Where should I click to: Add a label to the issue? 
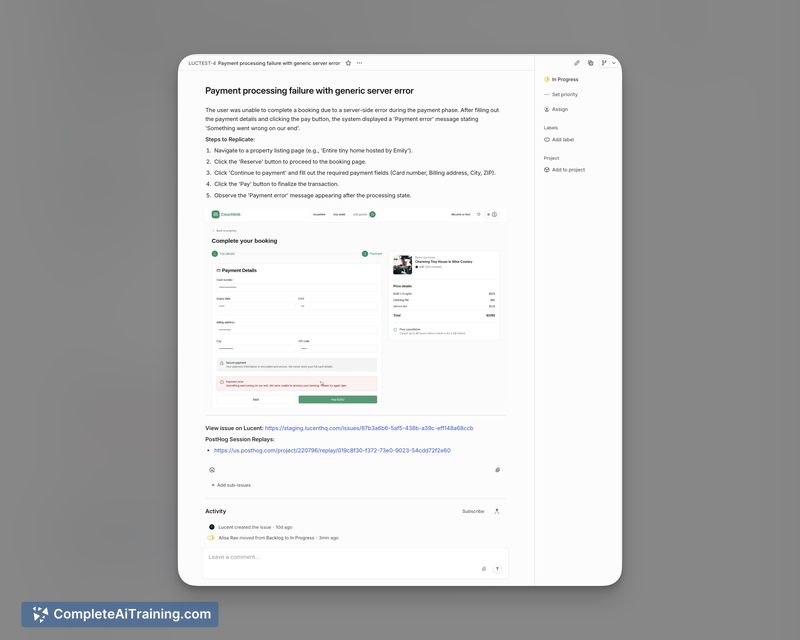[x=564, y=139]
